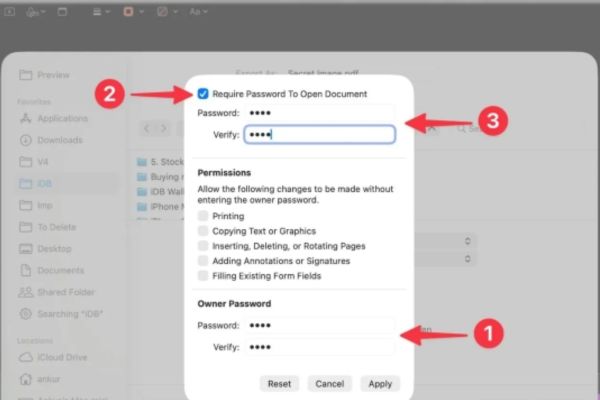Enable Filling Existing Form Fields checkbox
Viewport: 600px width, 400px height.
tap(203, 276)
